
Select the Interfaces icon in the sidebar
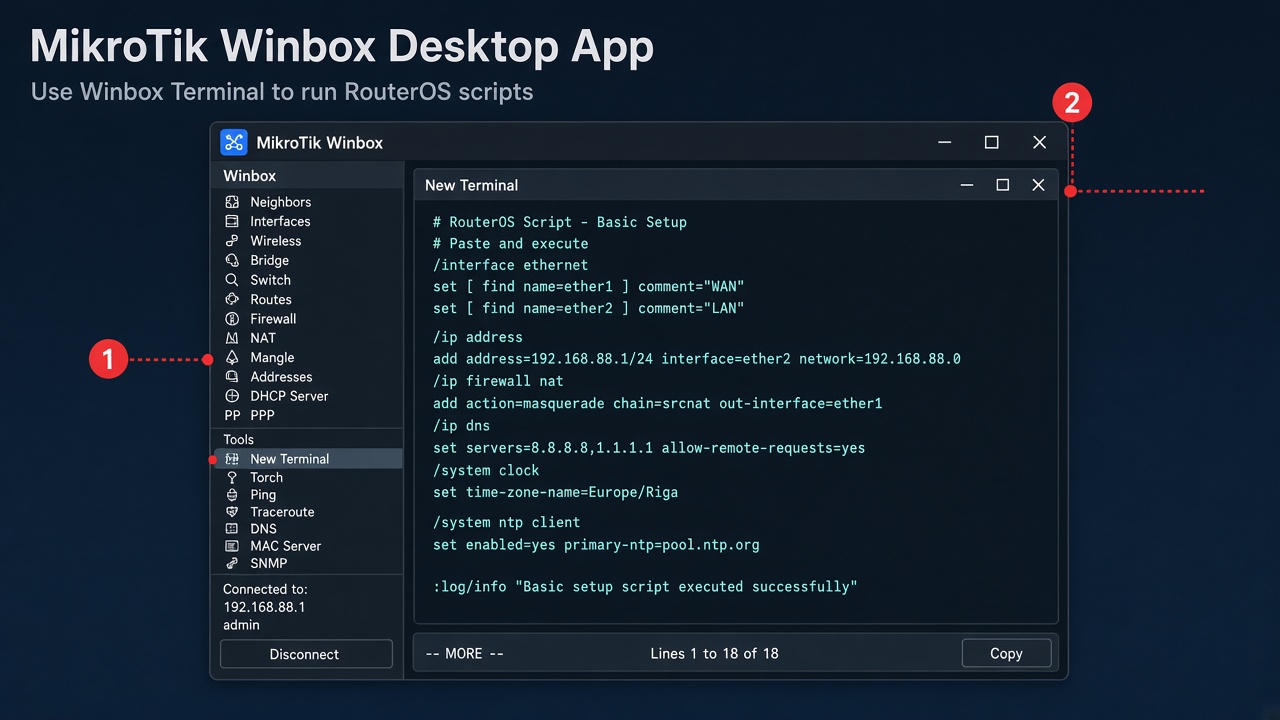232,221
